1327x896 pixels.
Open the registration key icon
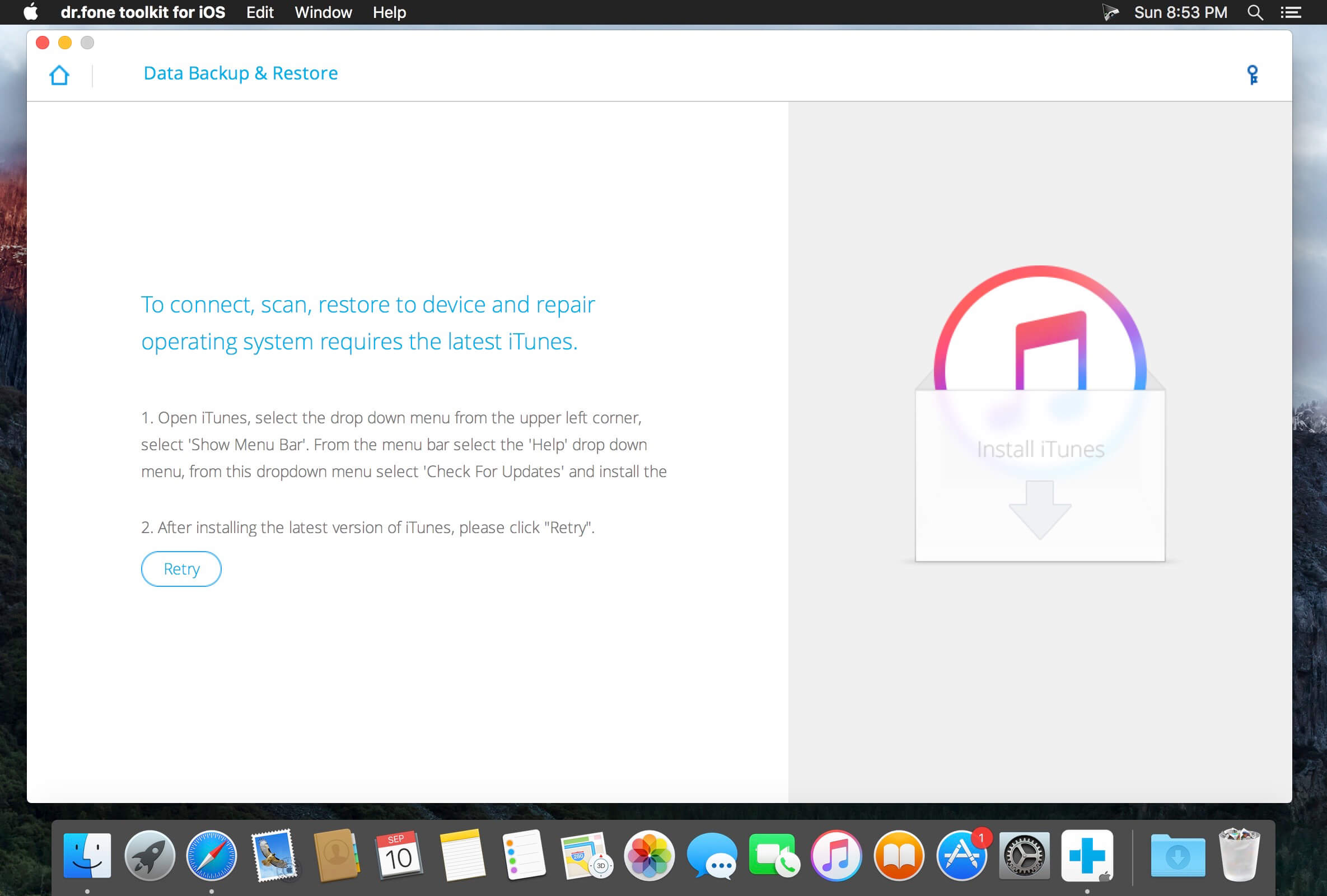1252,75
